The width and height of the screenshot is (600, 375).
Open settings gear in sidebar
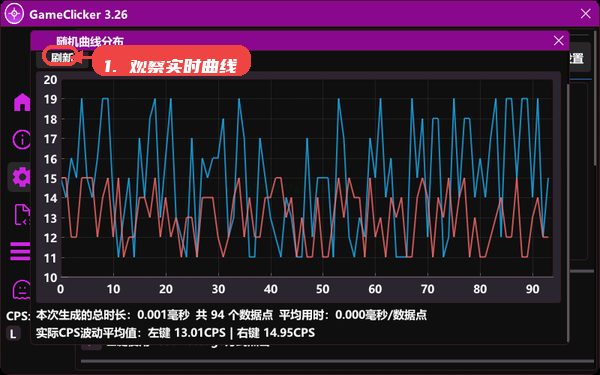[x=21, y=177]
